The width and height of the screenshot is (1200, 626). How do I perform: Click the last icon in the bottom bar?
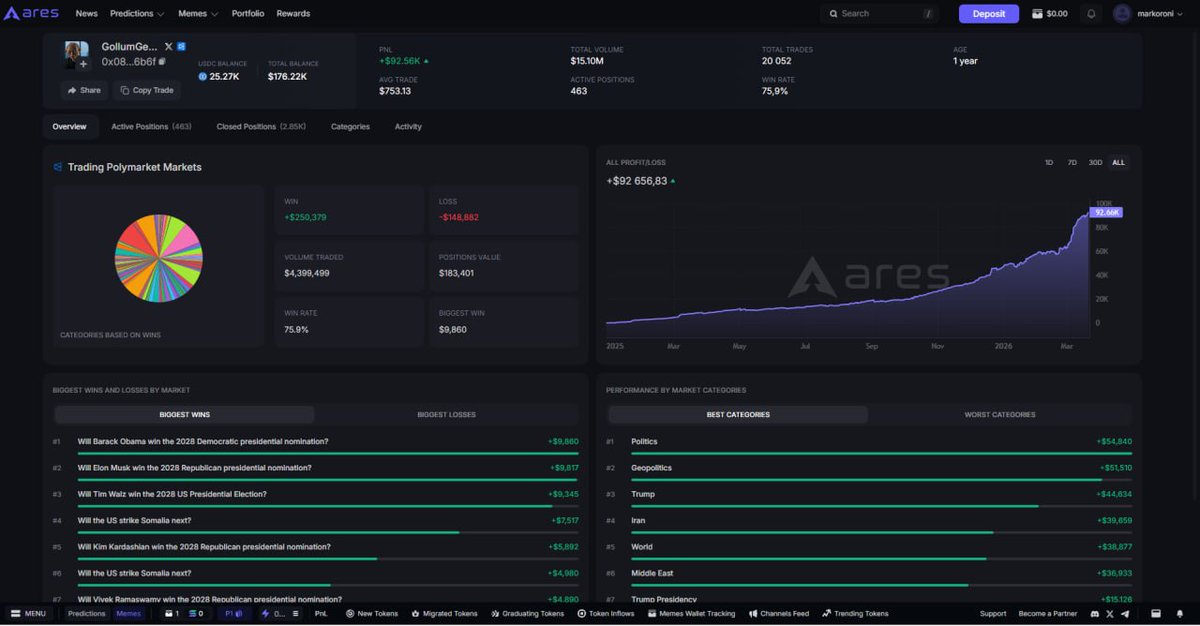coord(1180,614)
